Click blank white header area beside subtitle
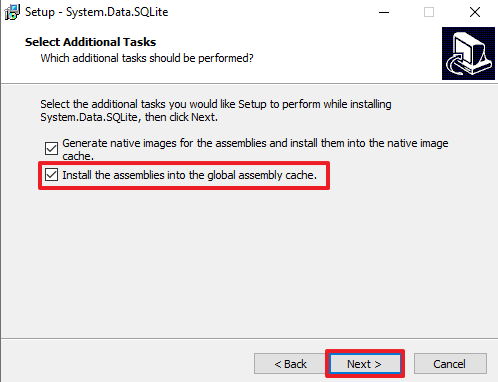The width and height of the screenshot is (498, 382). click(347, 58)
